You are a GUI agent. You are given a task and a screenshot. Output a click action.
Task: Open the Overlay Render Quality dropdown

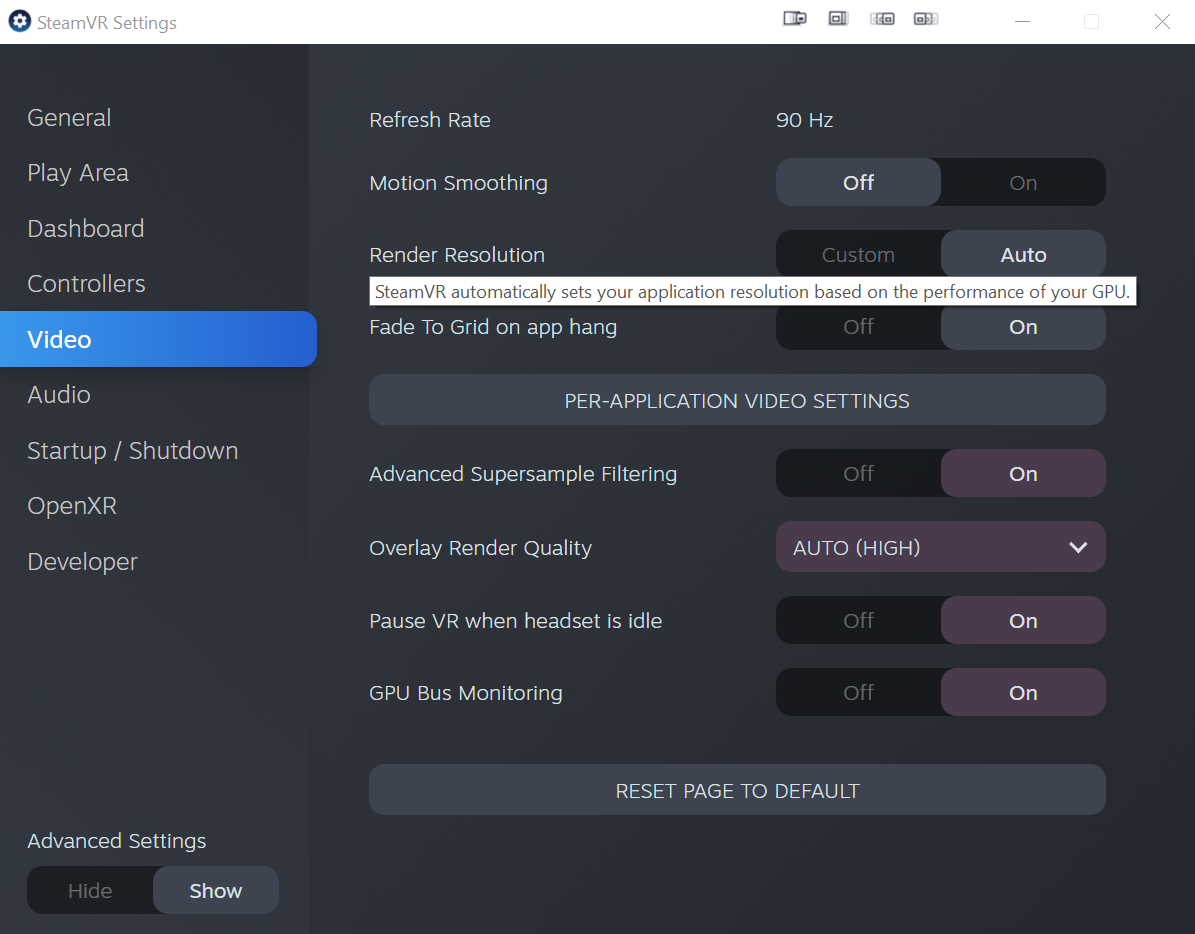tap(940, 547)
